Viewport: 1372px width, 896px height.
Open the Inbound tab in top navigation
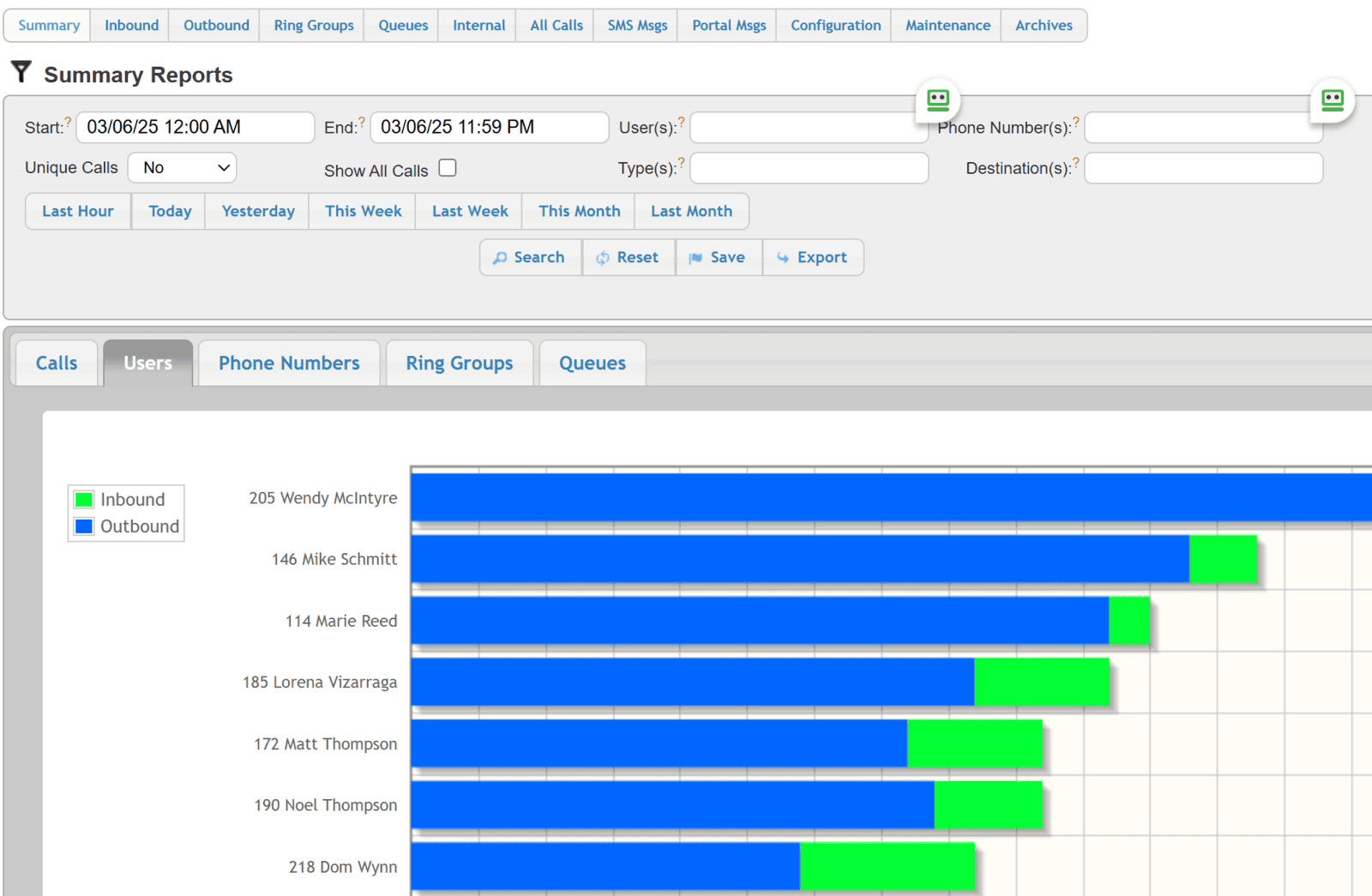[x=131, y=26]
